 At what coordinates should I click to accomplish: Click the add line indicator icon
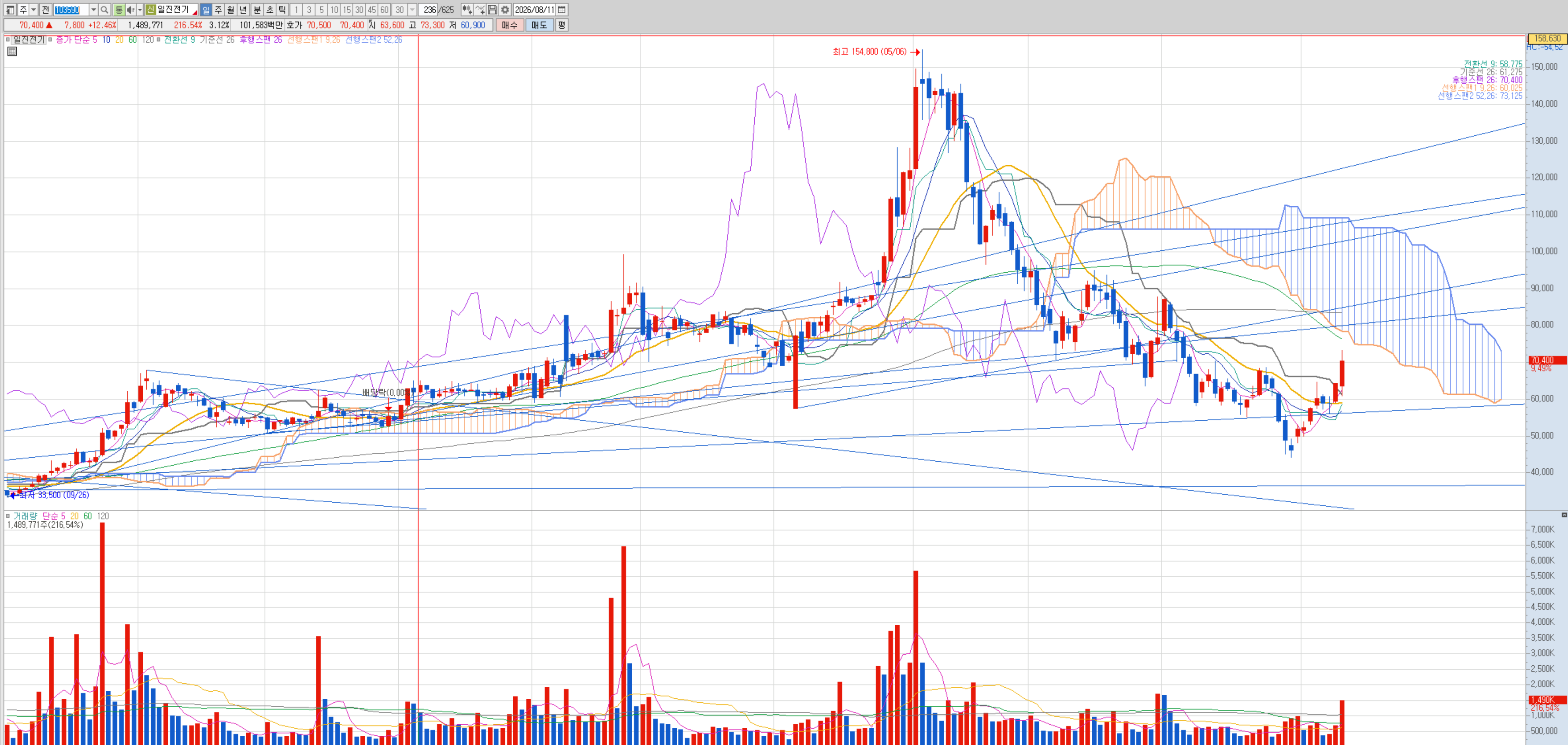480,10
